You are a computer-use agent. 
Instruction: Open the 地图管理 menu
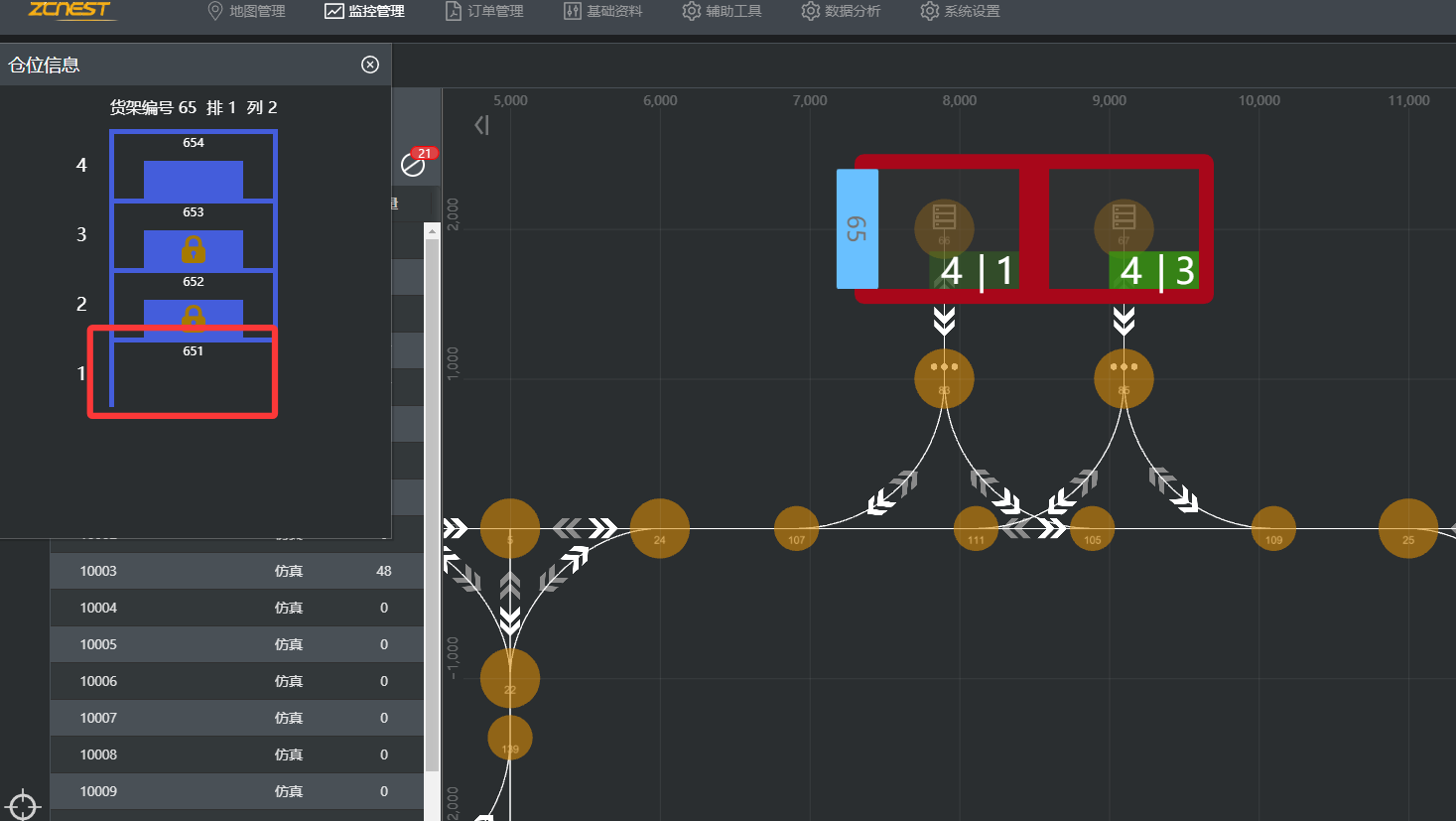click(x=246, y=11)
